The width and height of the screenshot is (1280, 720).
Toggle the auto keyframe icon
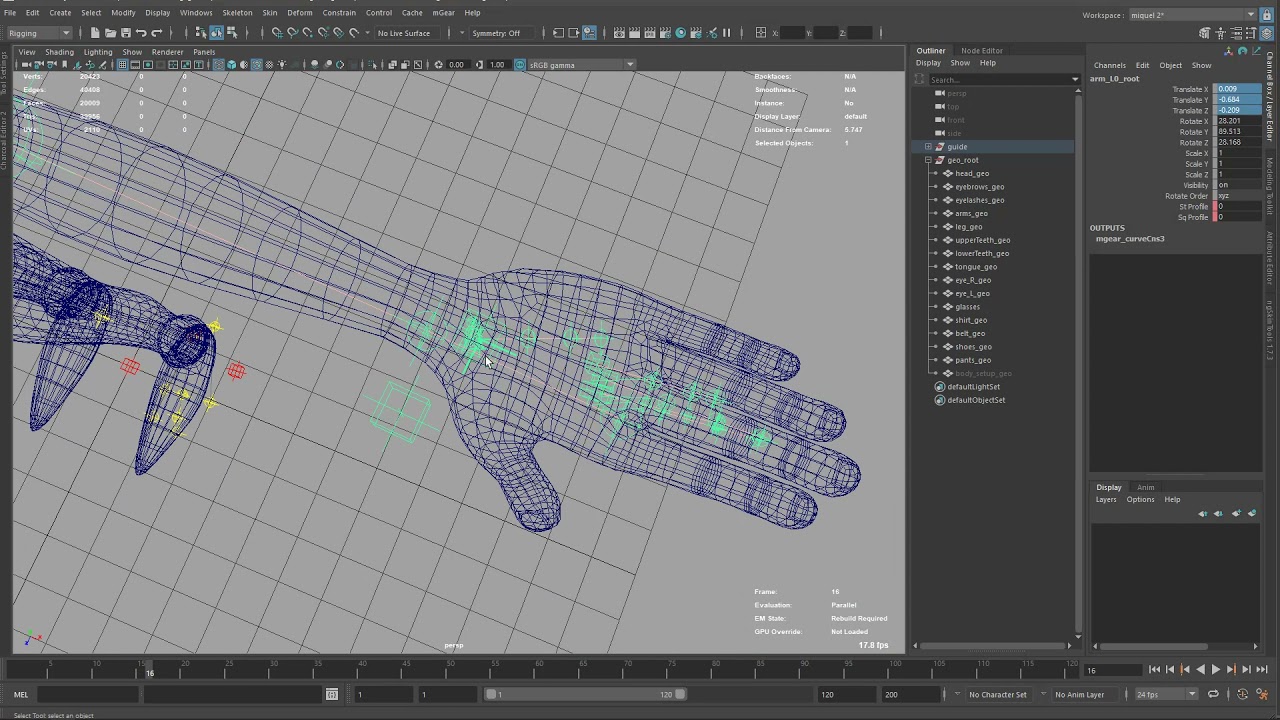click(x=1243, y=695)
